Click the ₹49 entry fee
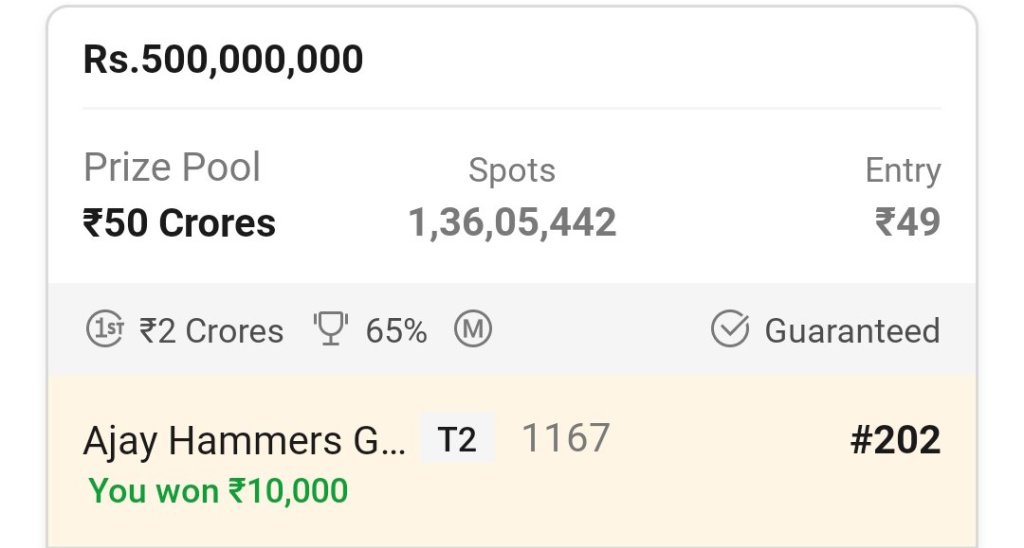This screenshot has height=548, width=1024. tap(907, 223)
